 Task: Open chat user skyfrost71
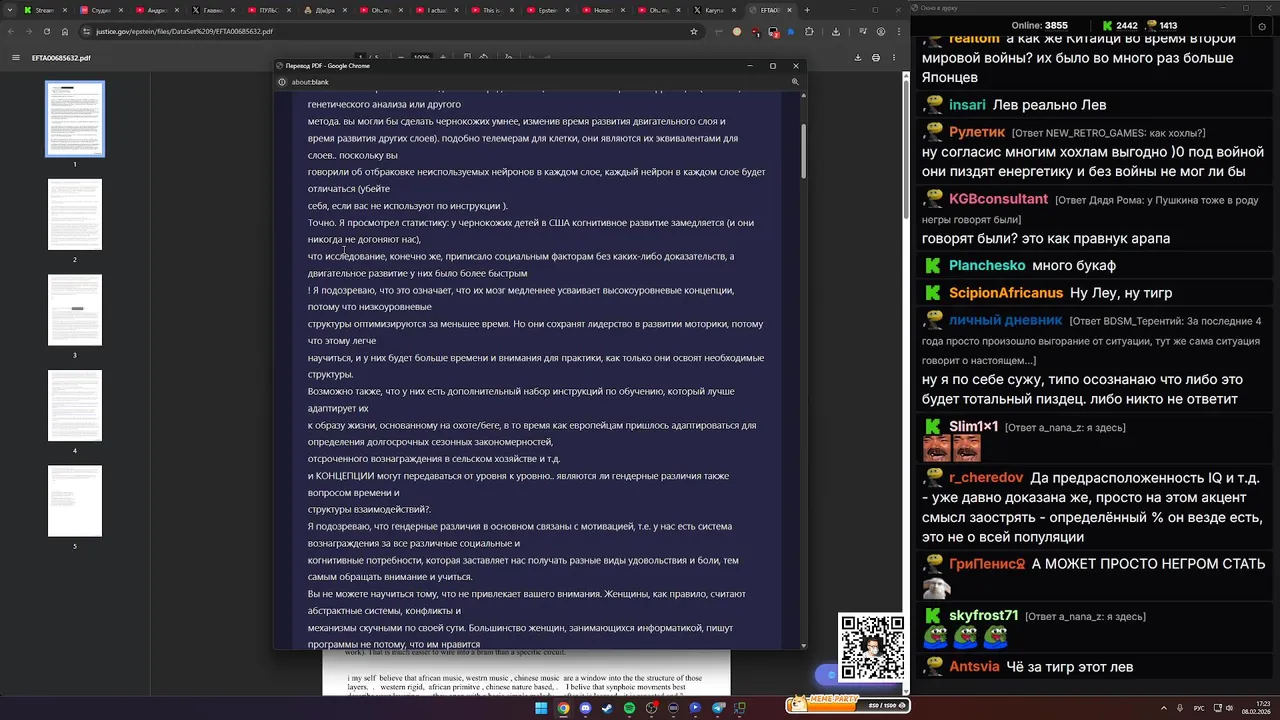pyautogui.click(x=984, y=616)
